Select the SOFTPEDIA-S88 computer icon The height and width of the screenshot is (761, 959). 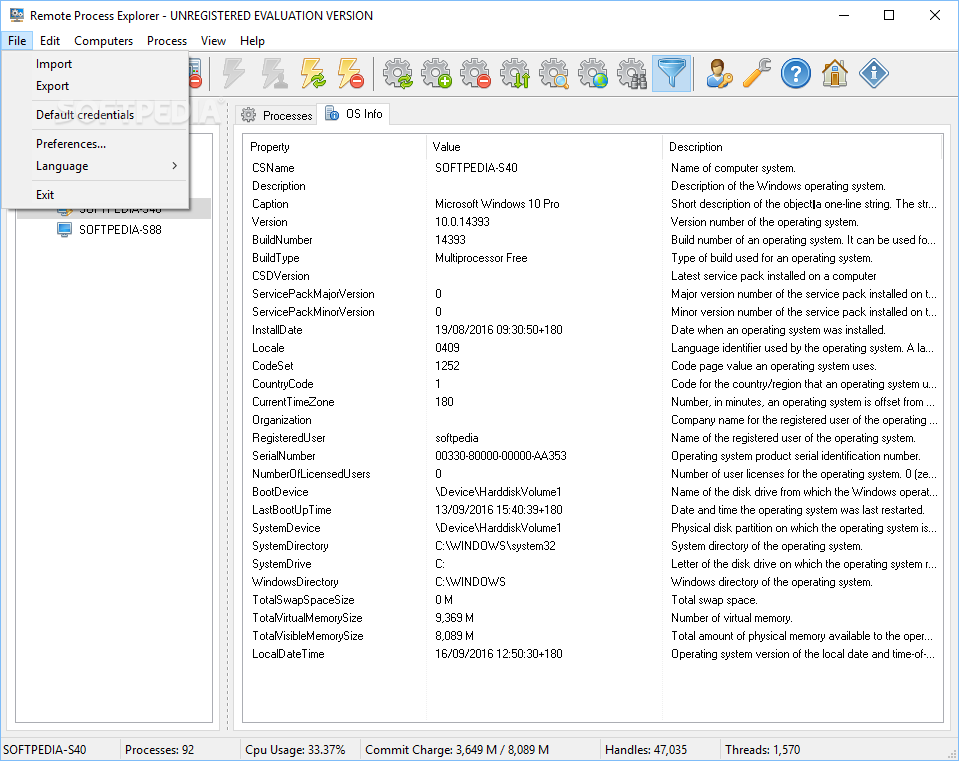(64, 230)
